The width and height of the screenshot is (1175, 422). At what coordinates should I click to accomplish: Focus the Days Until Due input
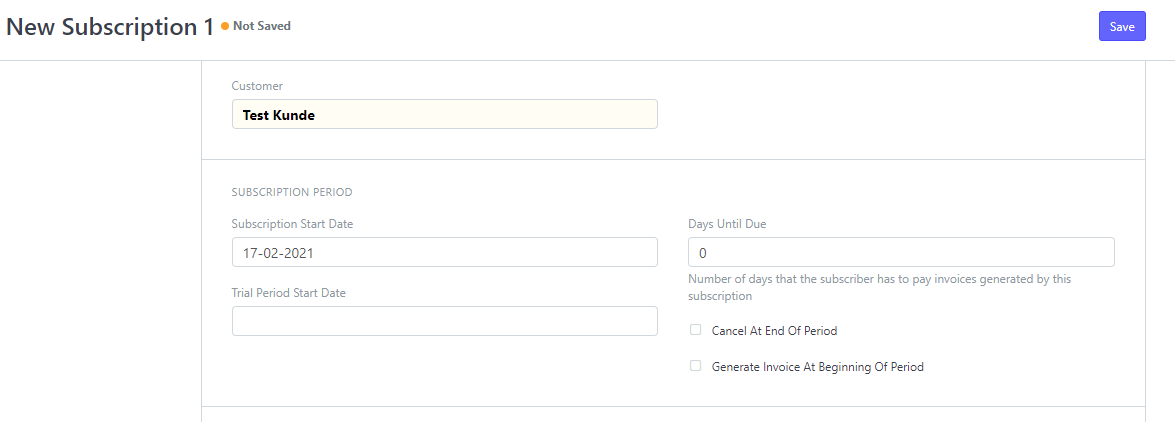[x=901, y=253]
